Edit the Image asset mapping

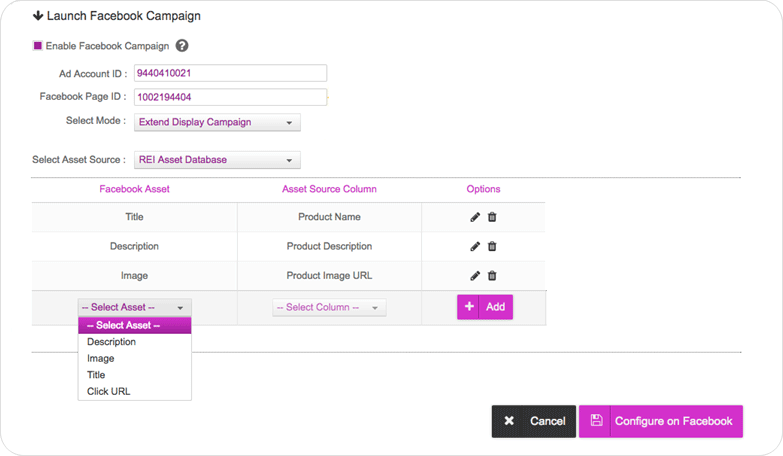click(x=475, y=276)
